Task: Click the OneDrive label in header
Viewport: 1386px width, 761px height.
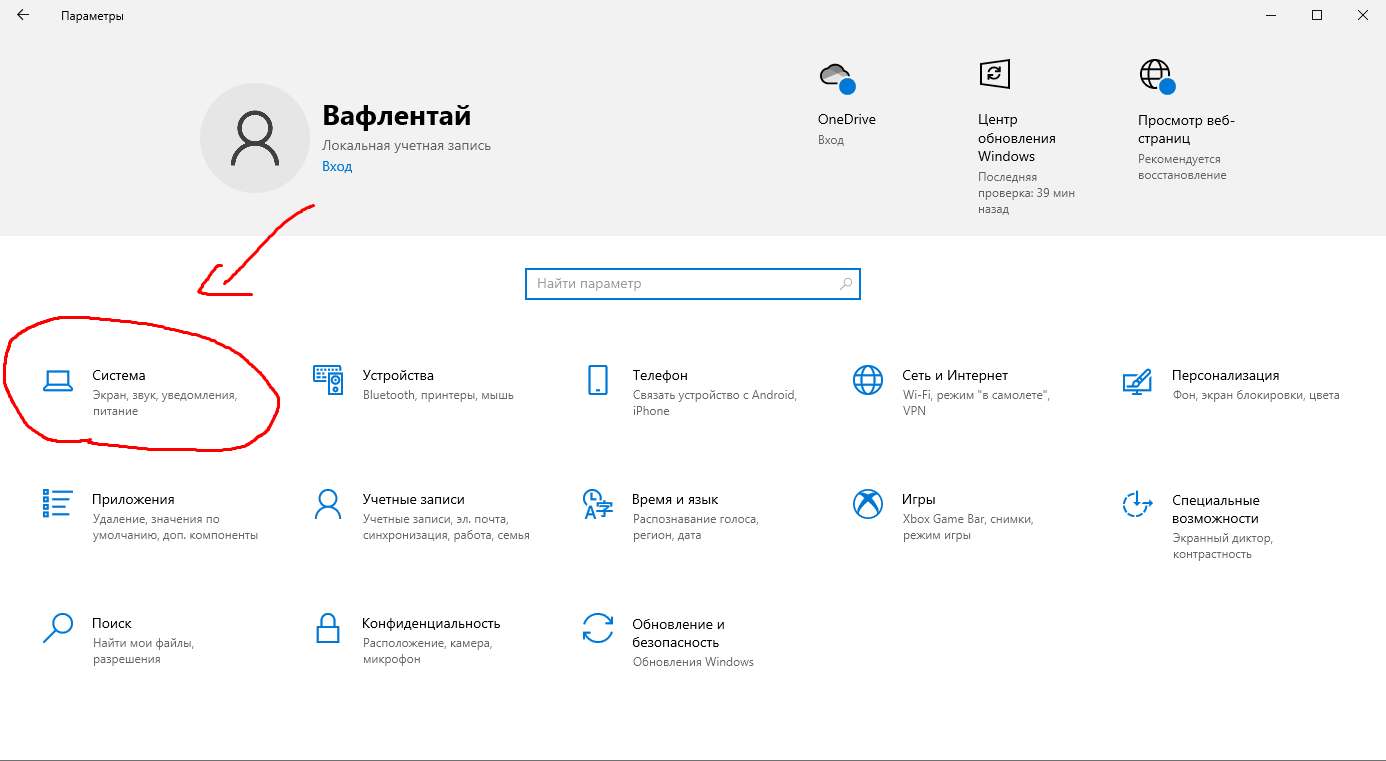Action: point(847,119)
